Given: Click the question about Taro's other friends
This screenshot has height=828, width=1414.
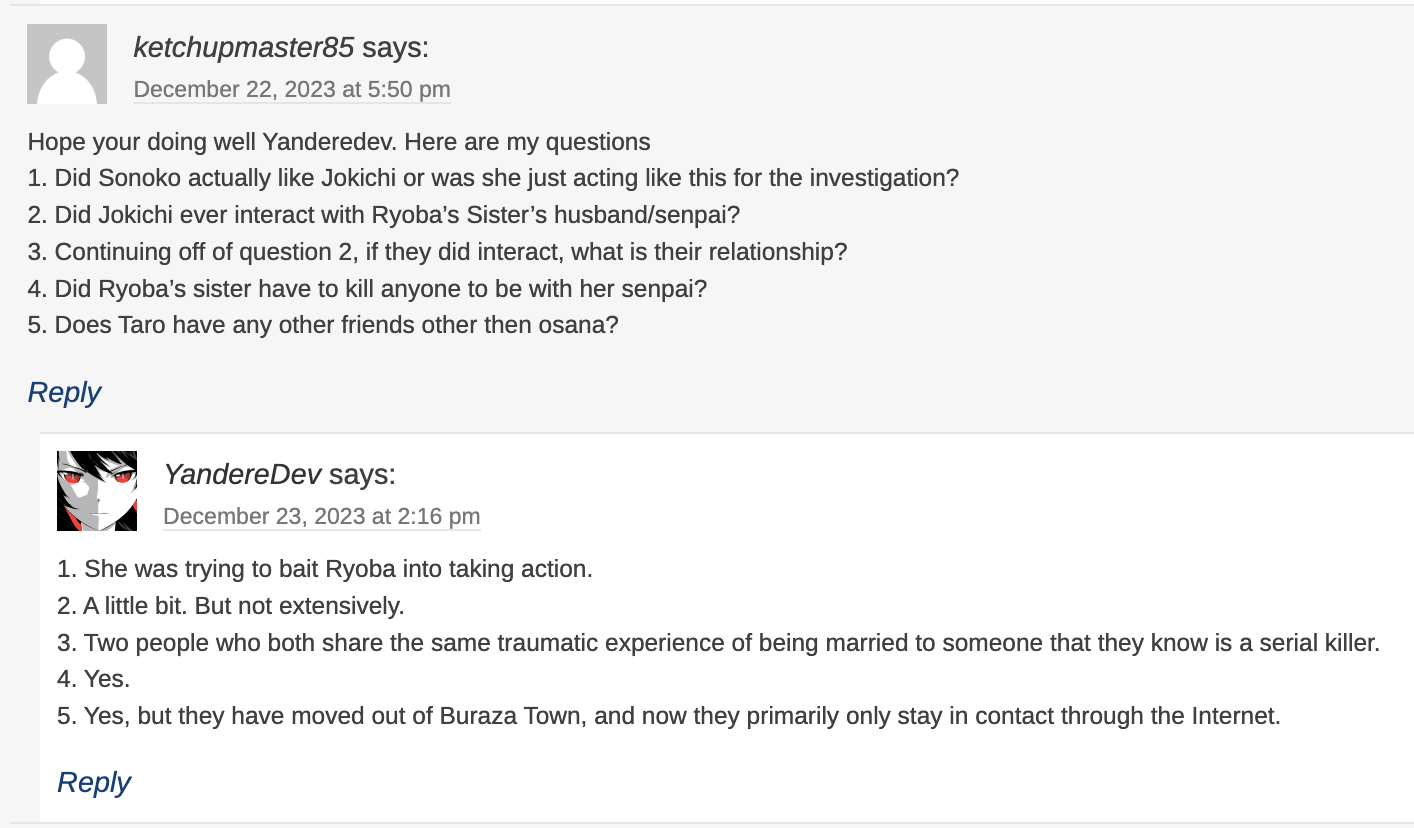Looking at the screenshot, I should (323, 326).
